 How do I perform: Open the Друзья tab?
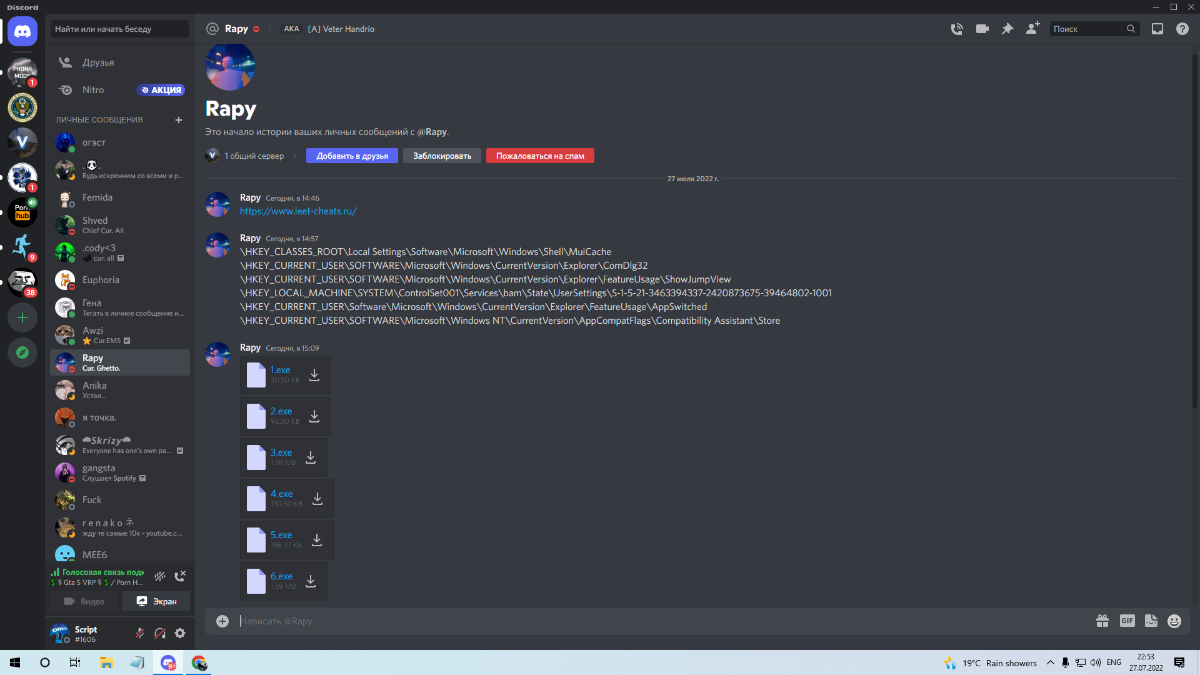[x=98, y=62]
